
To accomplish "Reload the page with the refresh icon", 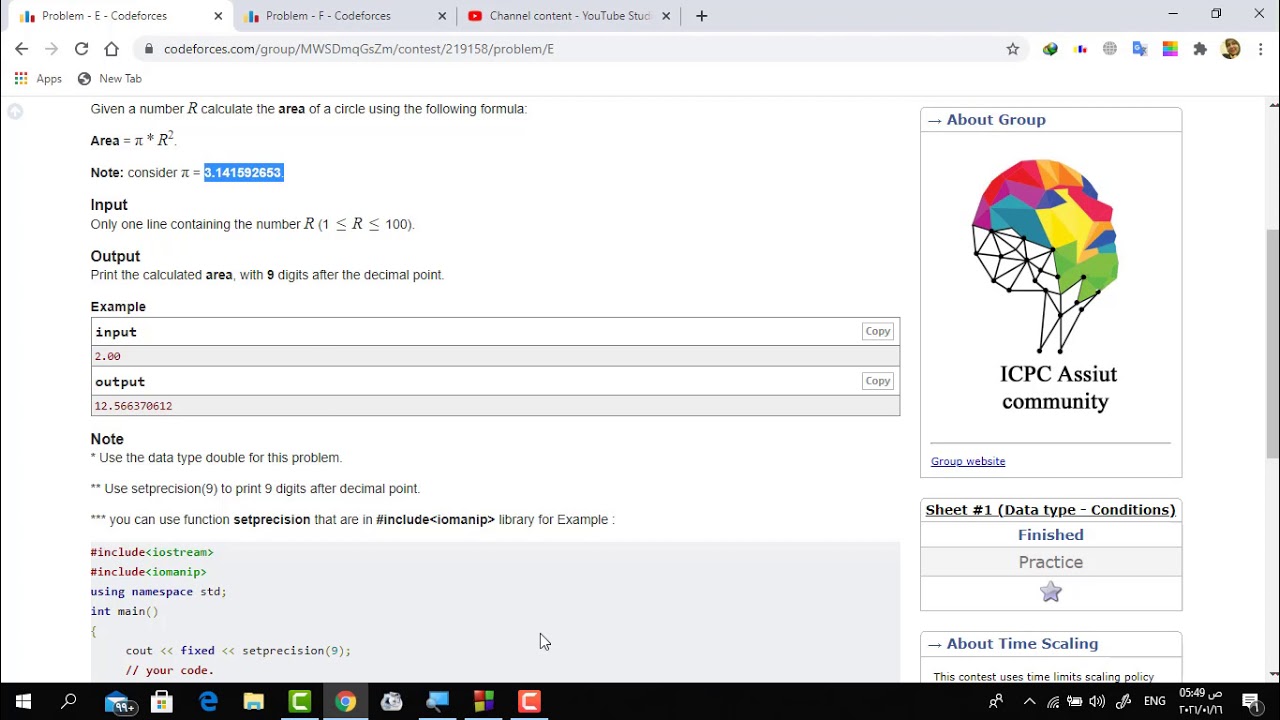I will (81, 49).
